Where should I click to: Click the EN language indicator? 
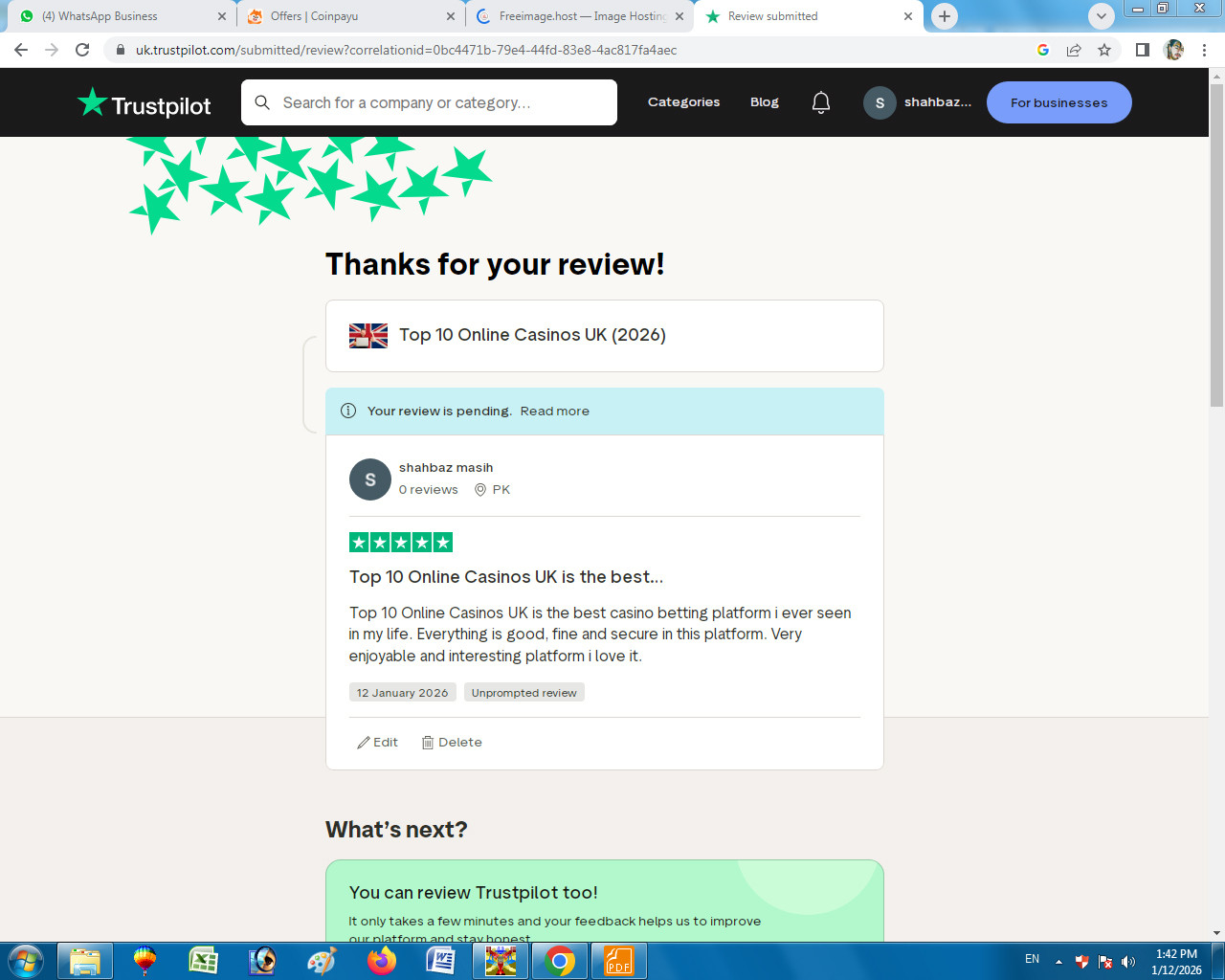(x=1032, y=959)
